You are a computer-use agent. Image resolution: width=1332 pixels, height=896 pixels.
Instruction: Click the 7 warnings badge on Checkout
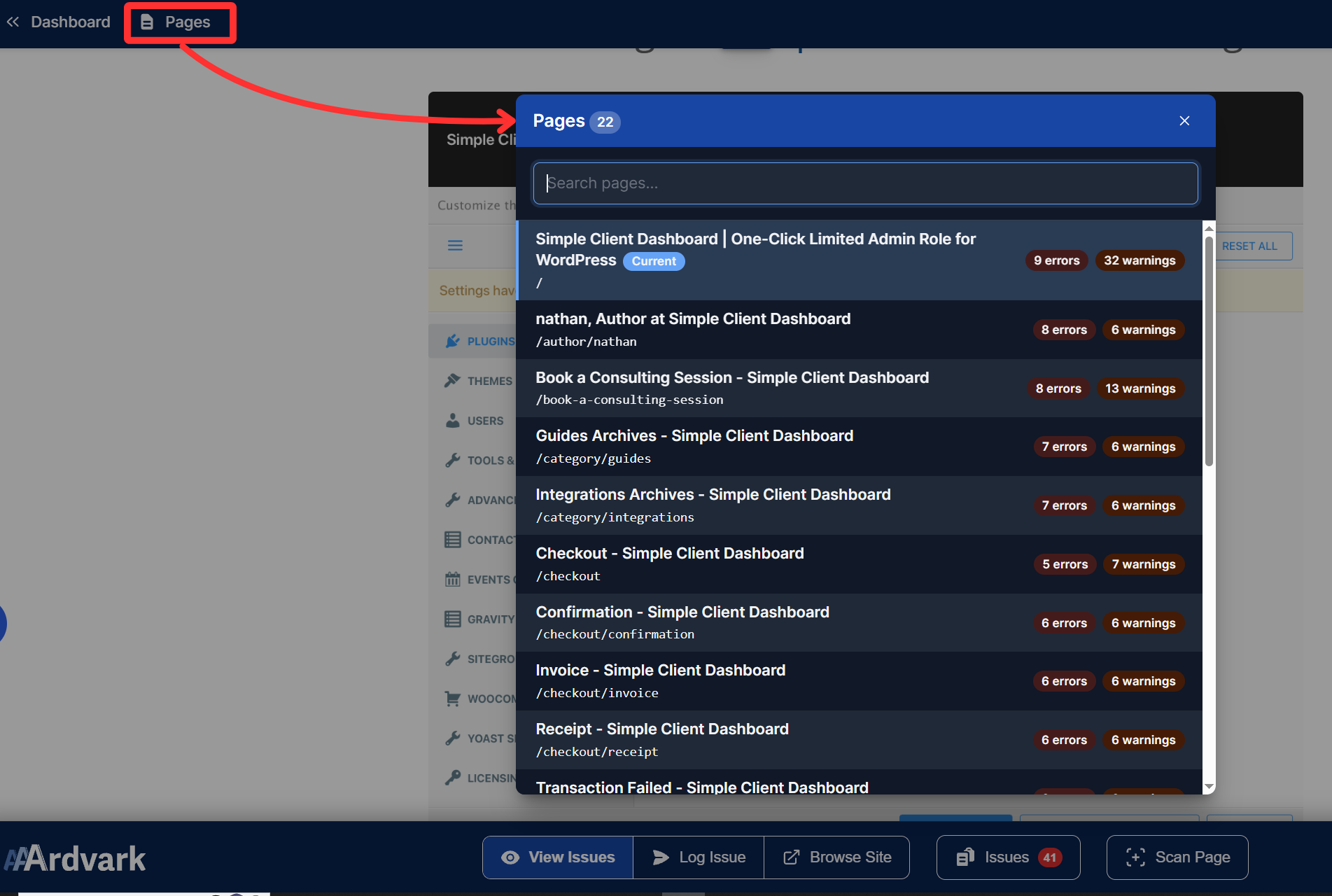click(1144, 564)
